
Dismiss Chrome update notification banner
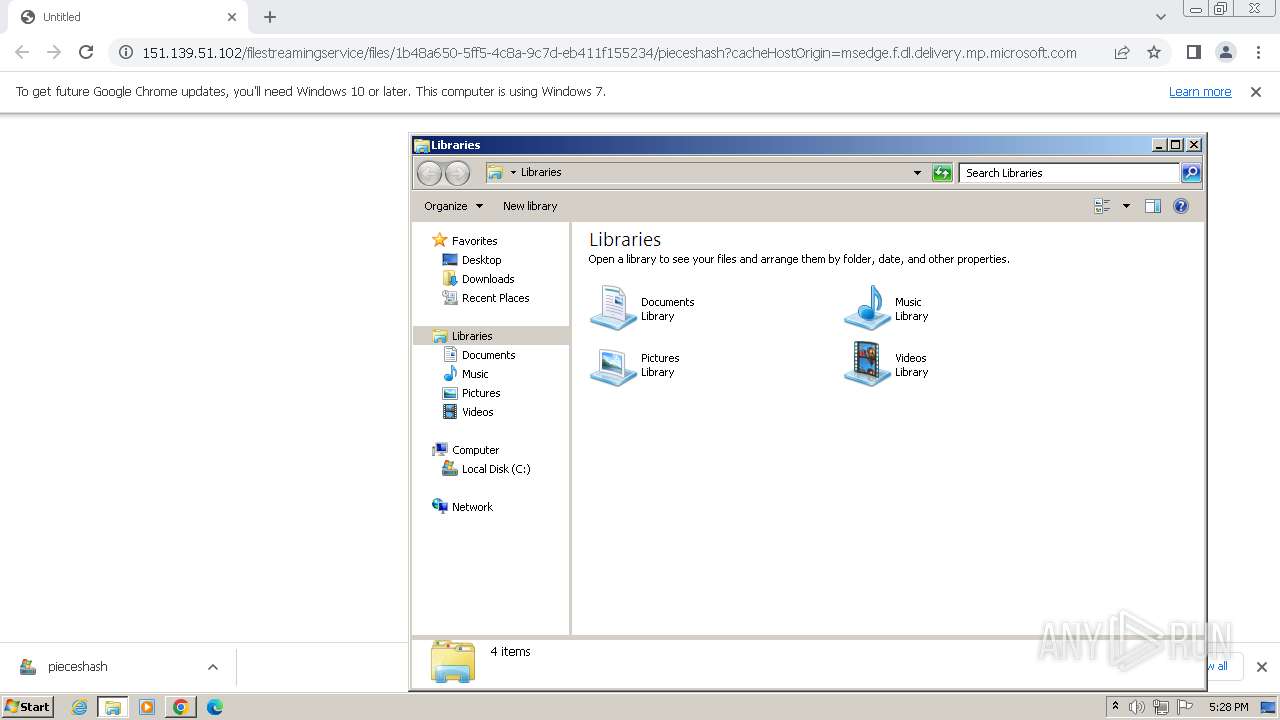(x=1256, y=92)
